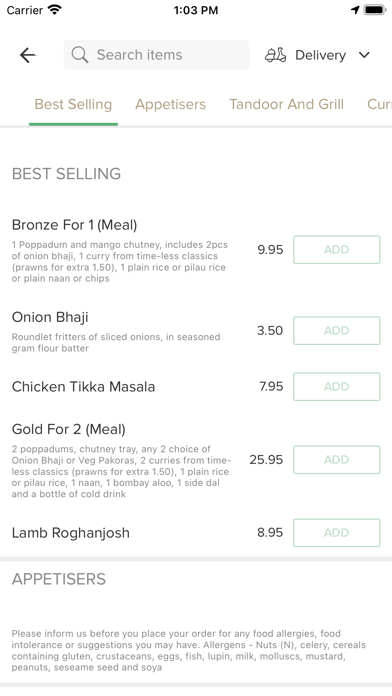Add Gold For 2 (Meal) to order
Image resolution: width=392 pixels, height=696 pixels.
point(337,459)
